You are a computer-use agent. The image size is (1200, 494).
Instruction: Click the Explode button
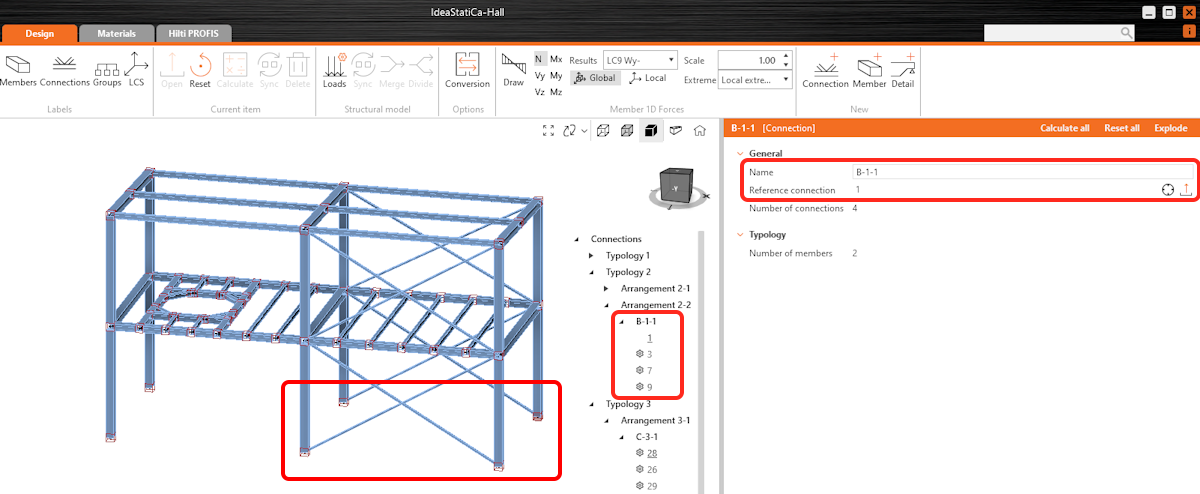(x=1170, y=128)
